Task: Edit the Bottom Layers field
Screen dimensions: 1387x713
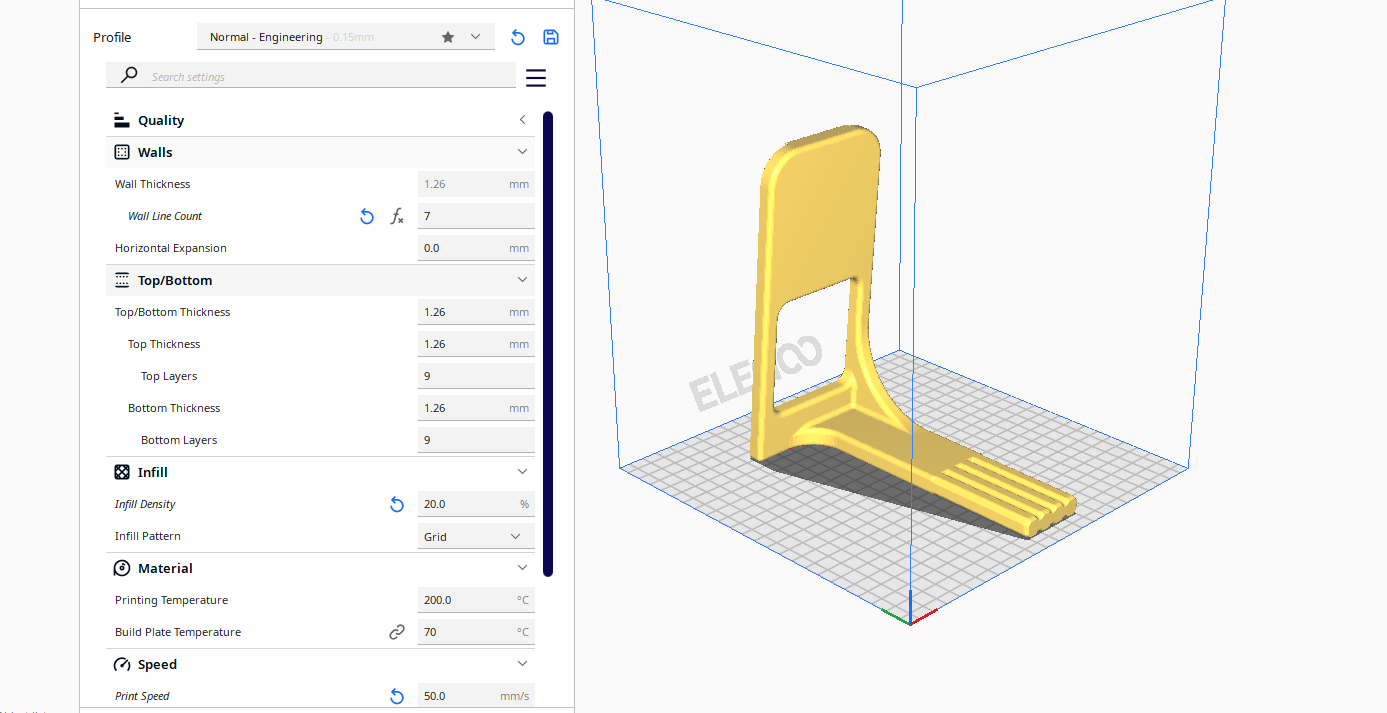Action: pyautogui.click(x=476, y=440)
